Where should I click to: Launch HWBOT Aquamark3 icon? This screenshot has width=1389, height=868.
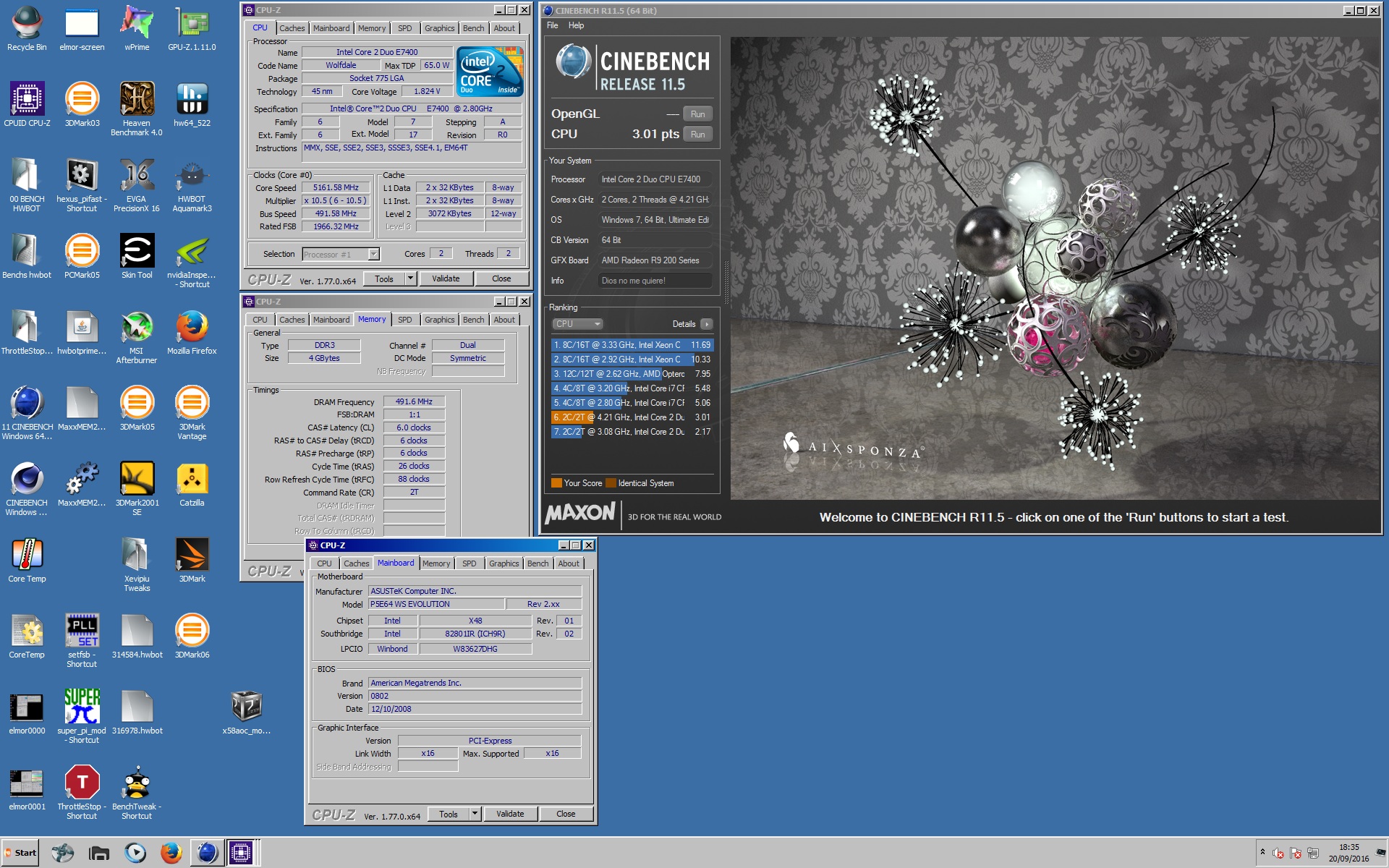click(192, 184)
